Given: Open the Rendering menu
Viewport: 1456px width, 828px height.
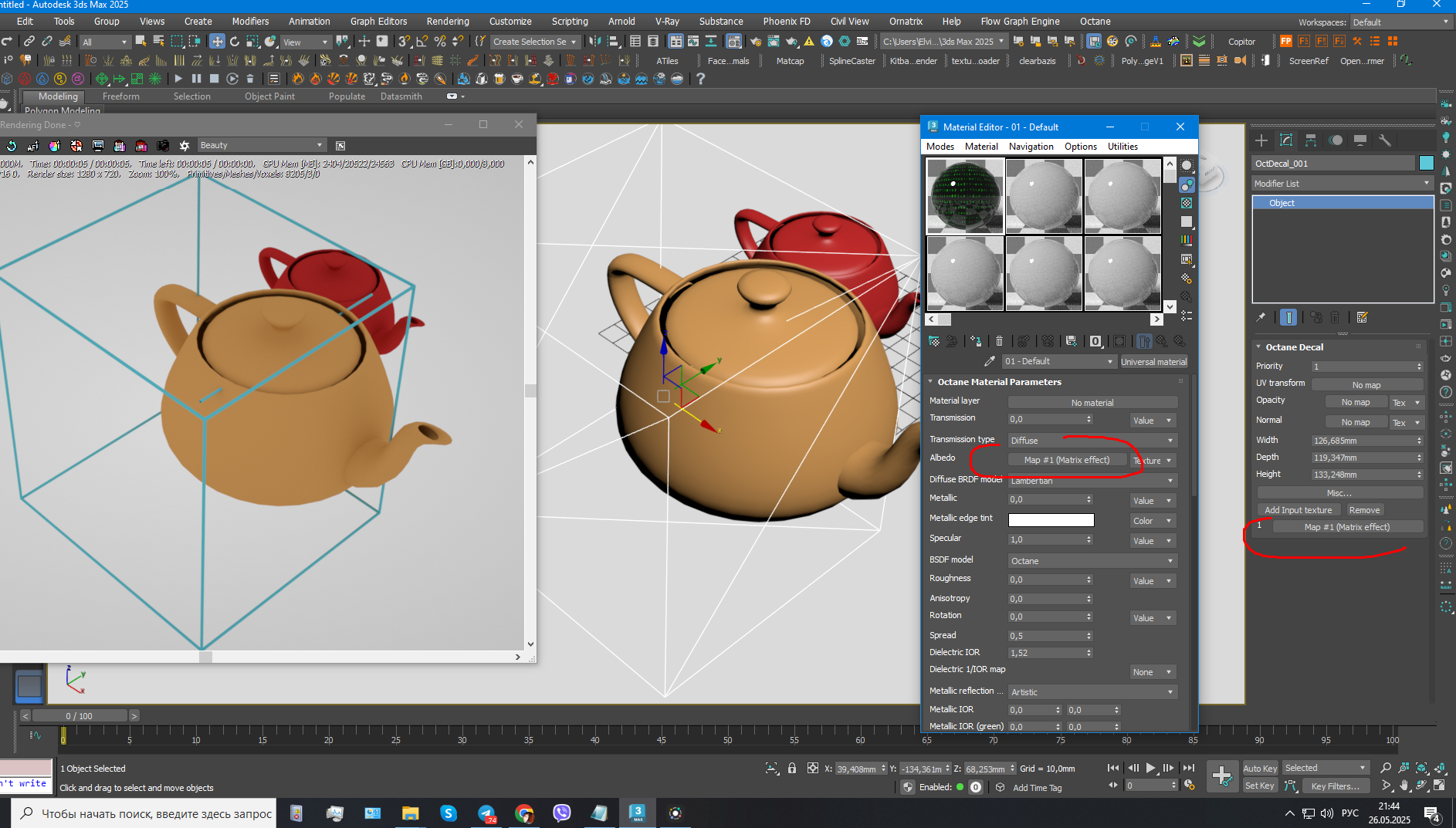Looking at the screenshot, I should (447, 22).
